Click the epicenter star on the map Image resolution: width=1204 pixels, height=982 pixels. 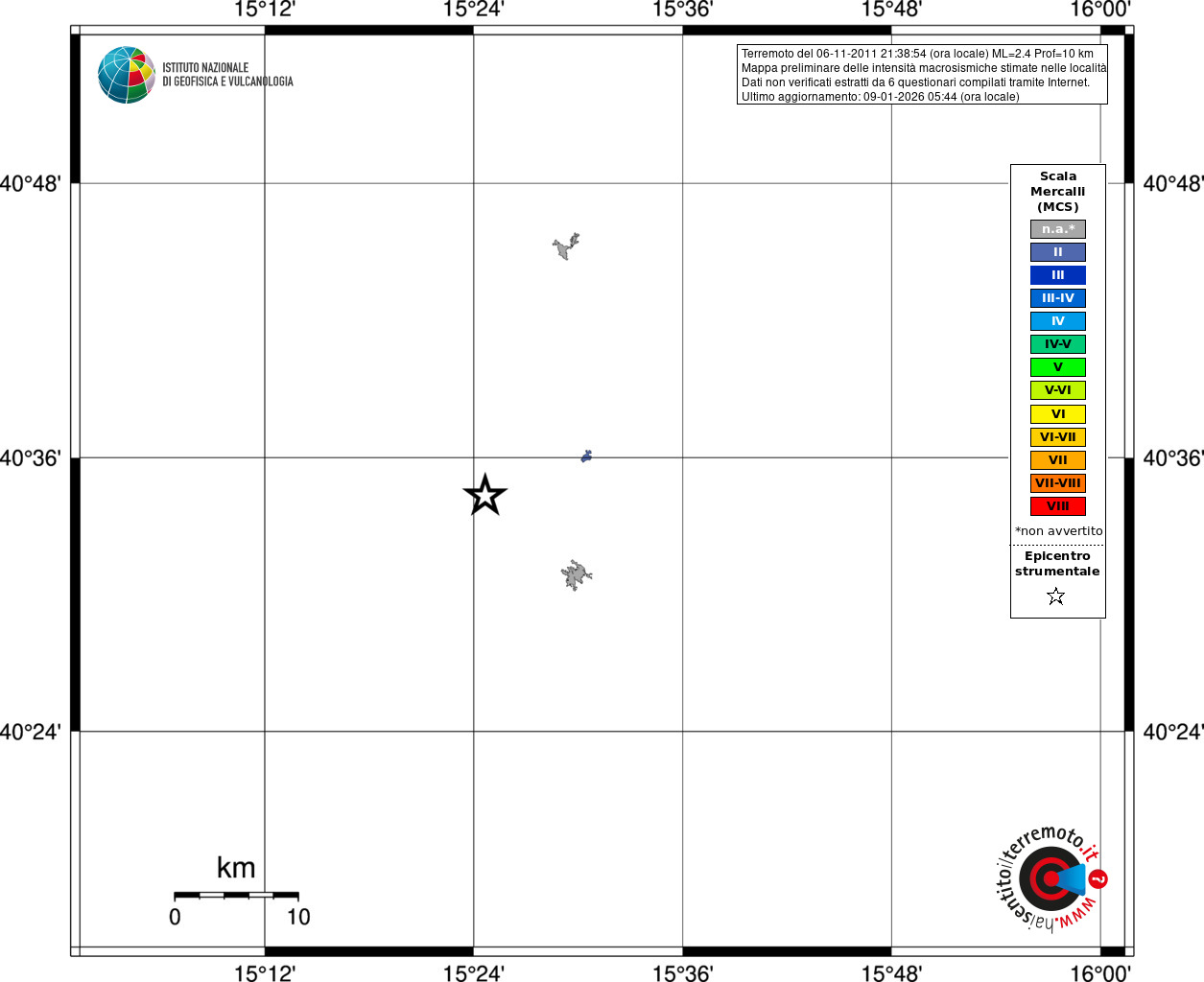(x=485, y=495)
